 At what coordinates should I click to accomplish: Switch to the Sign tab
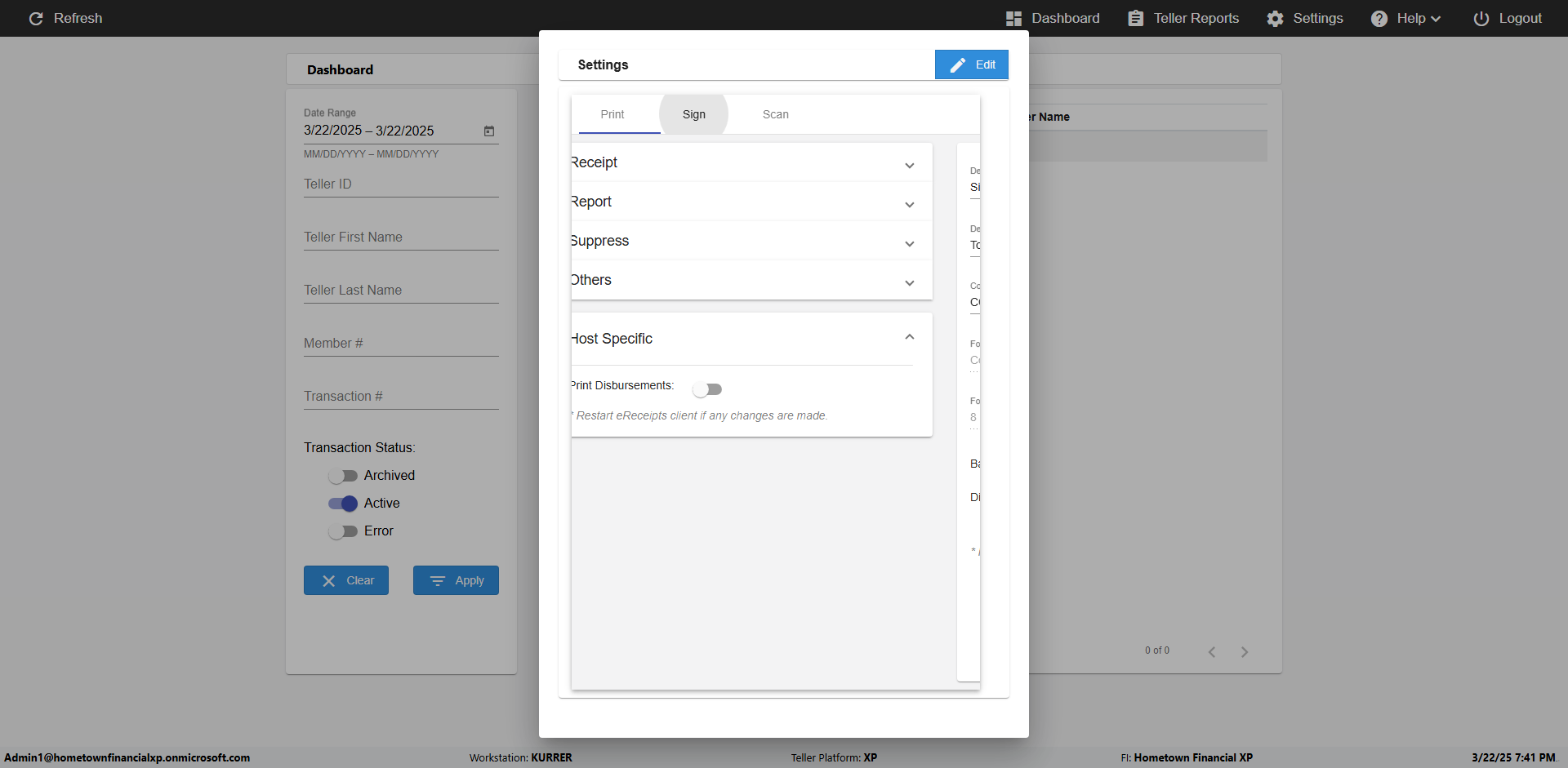point(694,114)
